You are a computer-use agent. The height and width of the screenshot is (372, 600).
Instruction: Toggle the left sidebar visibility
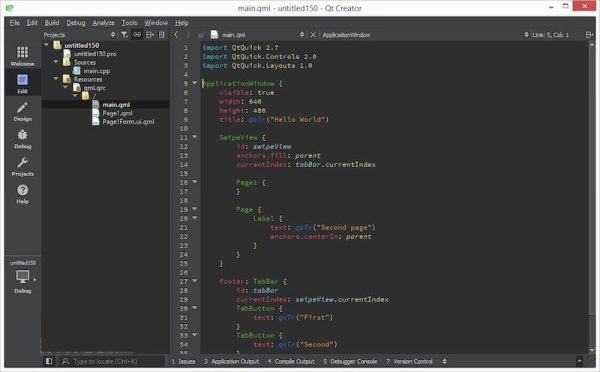pos(49,361)
